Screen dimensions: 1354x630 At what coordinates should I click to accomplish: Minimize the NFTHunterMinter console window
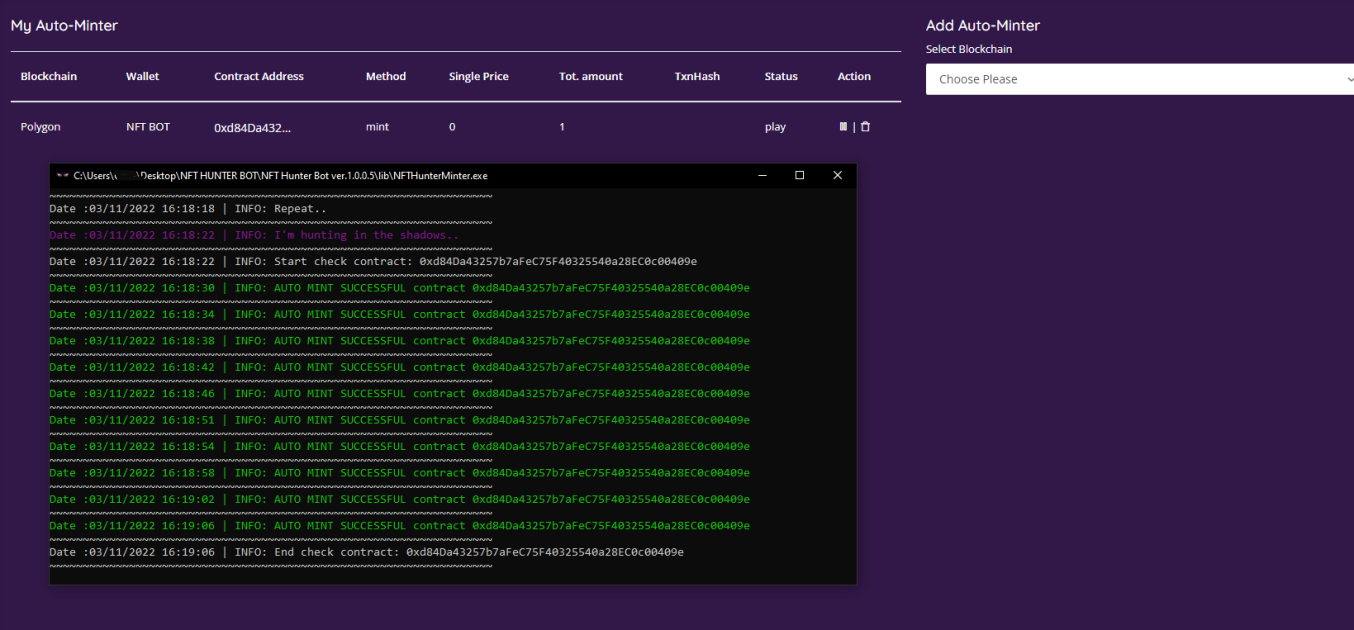point(763,175)
